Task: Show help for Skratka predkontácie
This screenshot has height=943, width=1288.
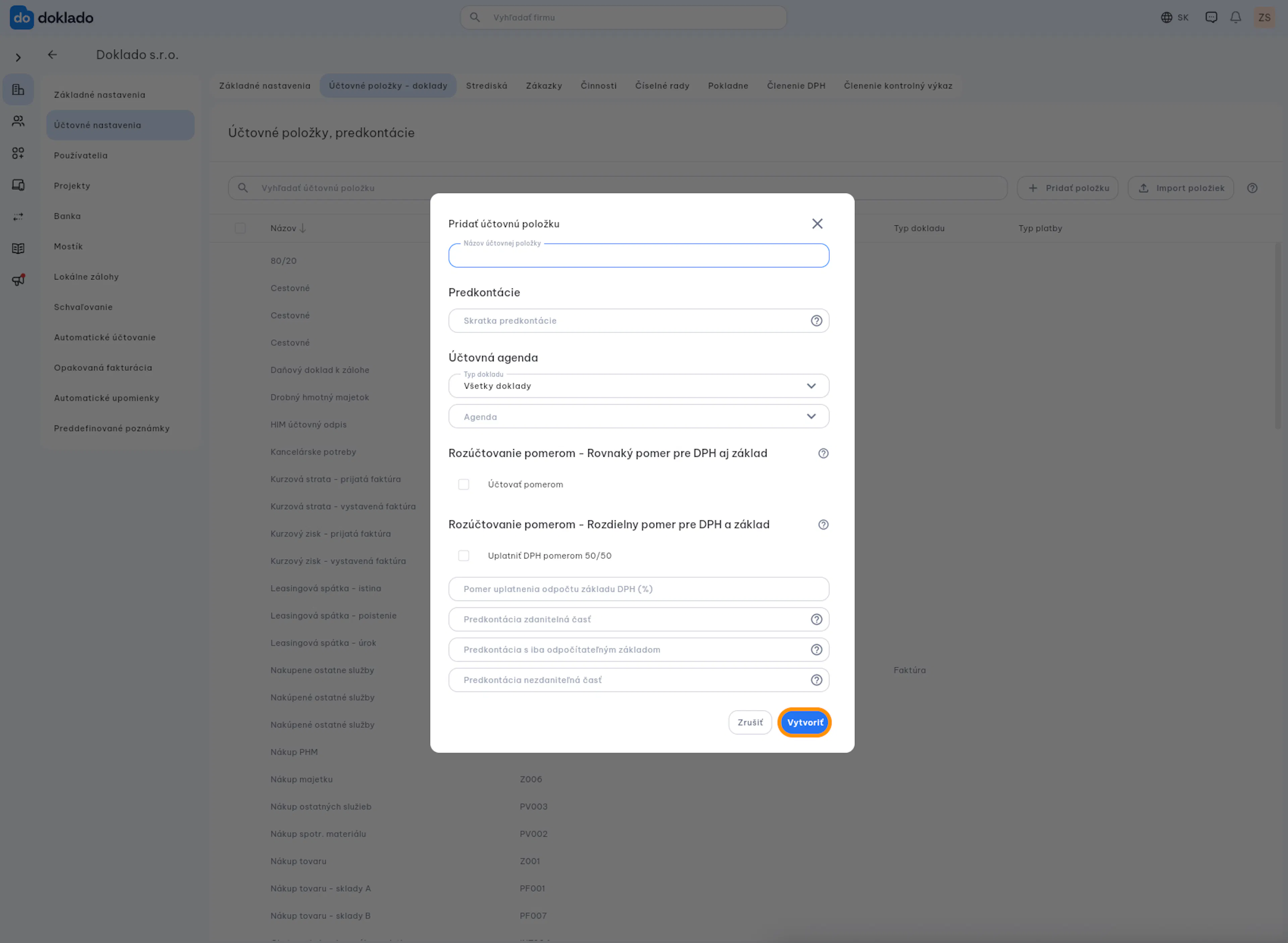Action: point(816,321)
